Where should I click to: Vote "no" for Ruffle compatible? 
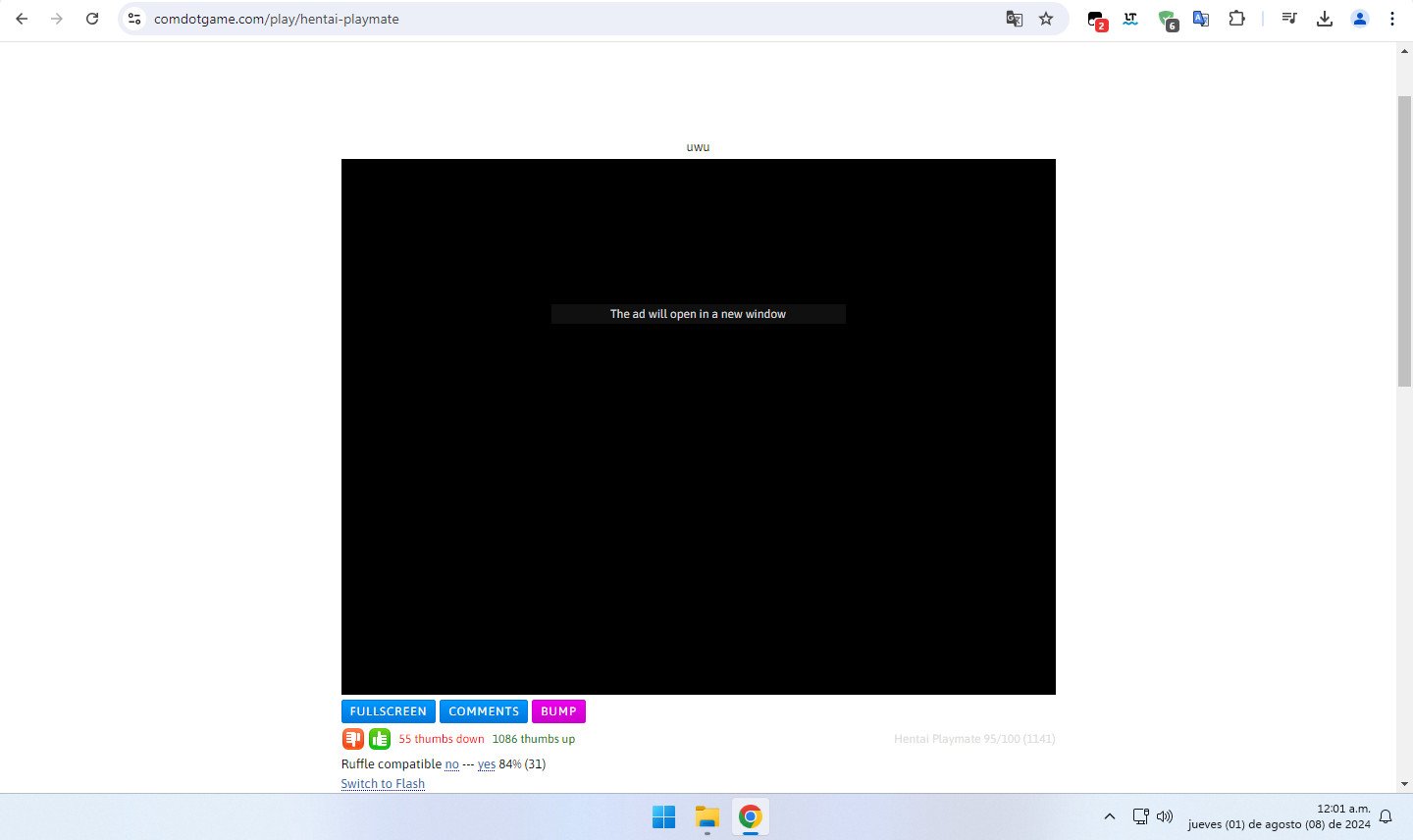tap(451, 764)
